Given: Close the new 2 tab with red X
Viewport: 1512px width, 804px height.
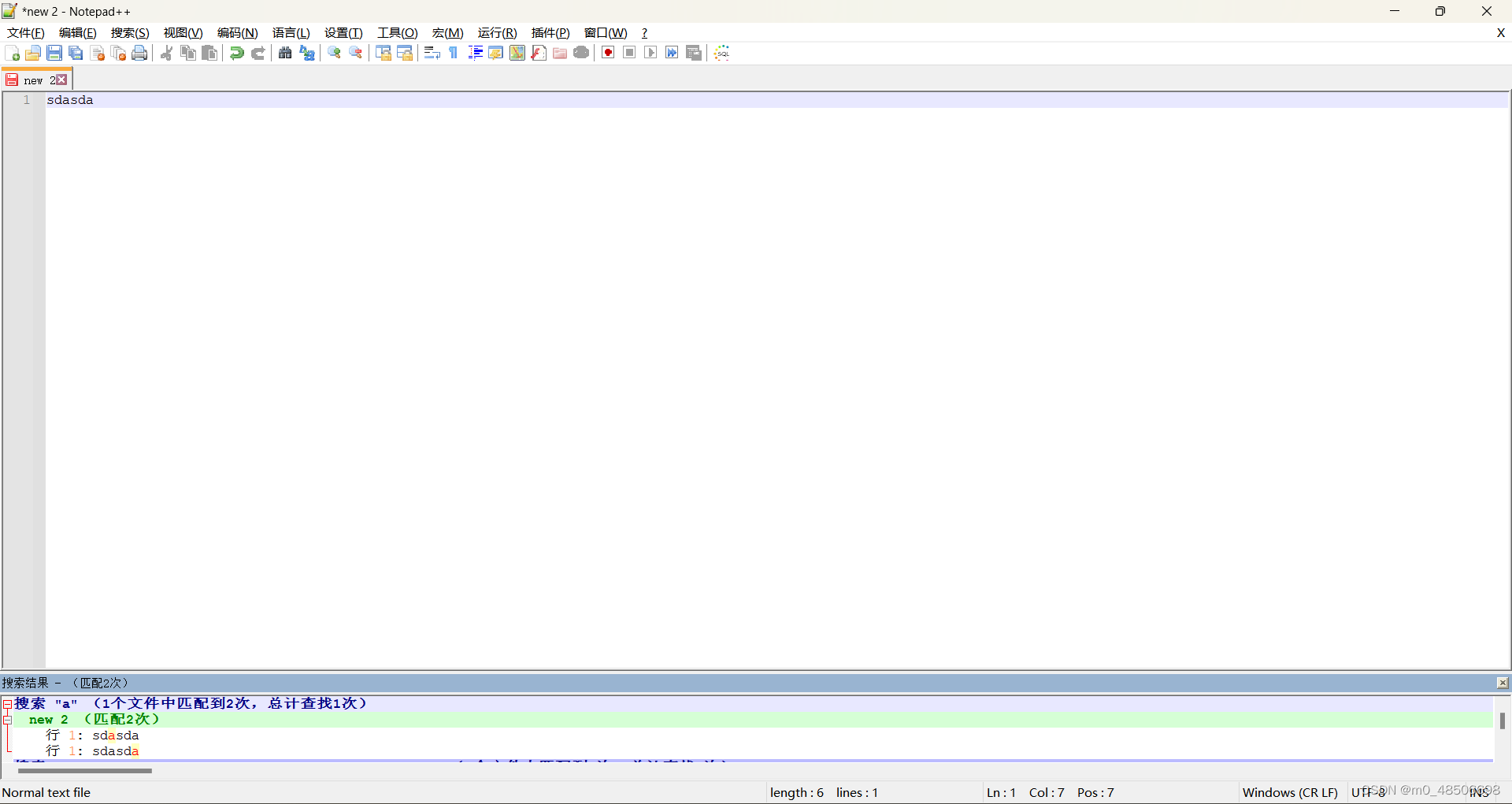Looking at the screenshot, I should pos(61,80).
